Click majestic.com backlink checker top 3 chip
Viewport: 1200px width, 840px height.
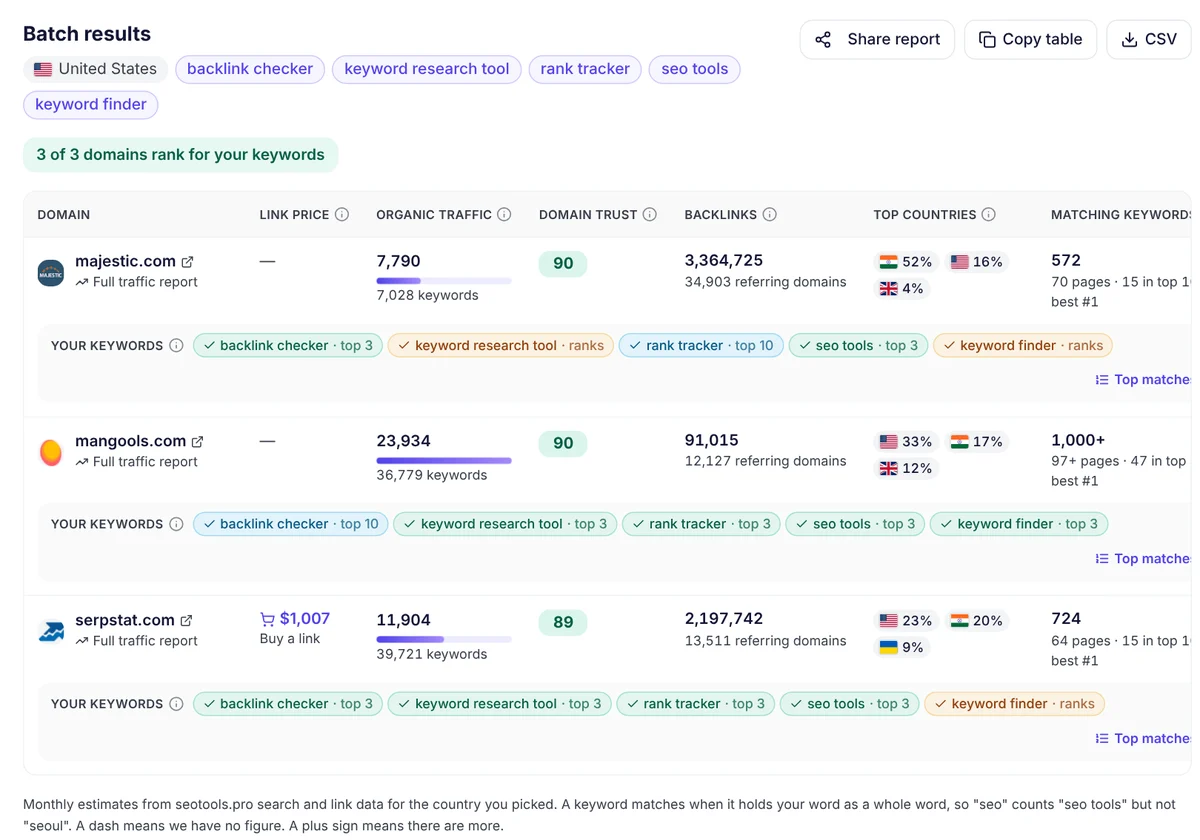pos(288,346)
